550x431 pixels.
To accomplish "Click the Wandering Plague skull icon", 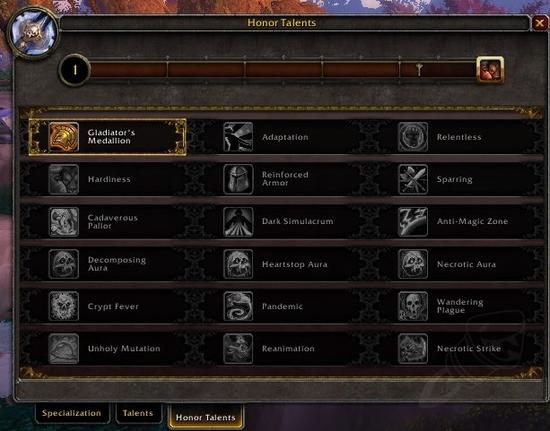I will tap(413, 306).
